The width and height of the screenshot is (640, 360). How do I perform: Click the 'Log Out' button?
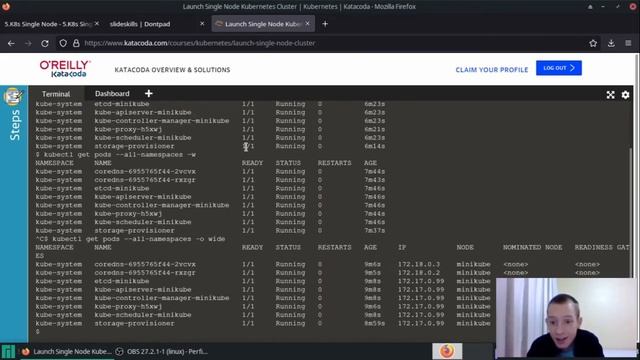point(559,68)
